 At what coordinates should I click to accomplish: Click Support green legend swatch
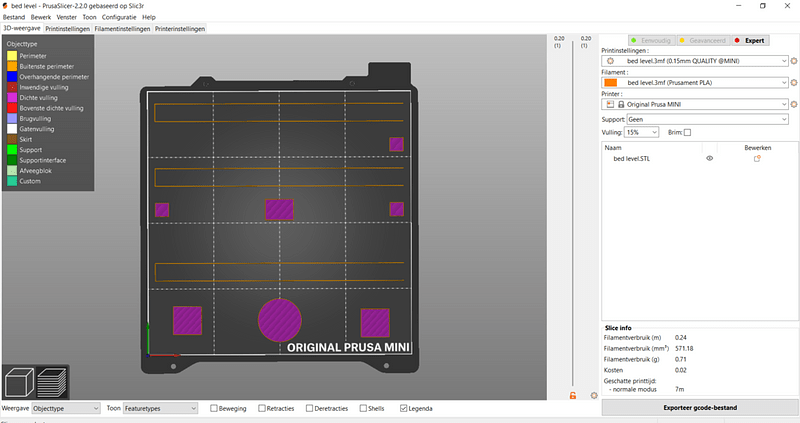click(x=12, y=150)
